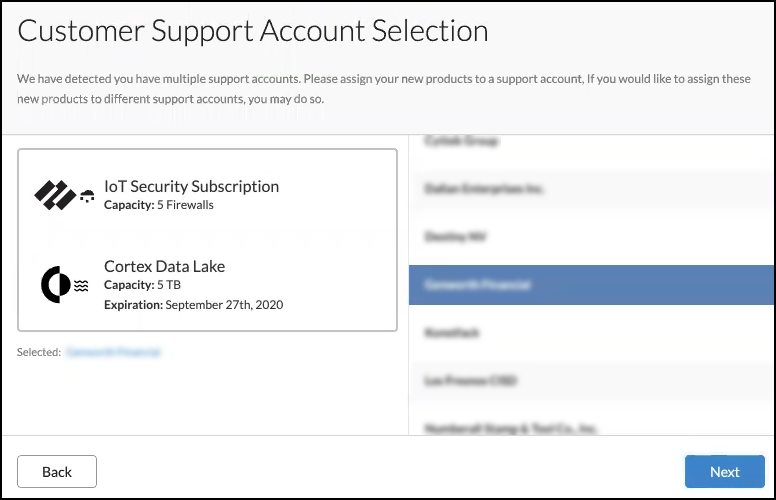Select the account row ending in 'Enterprises Inc.'
Image resolution: width=776 pixels, height=500 pixels.
[591, 189]
